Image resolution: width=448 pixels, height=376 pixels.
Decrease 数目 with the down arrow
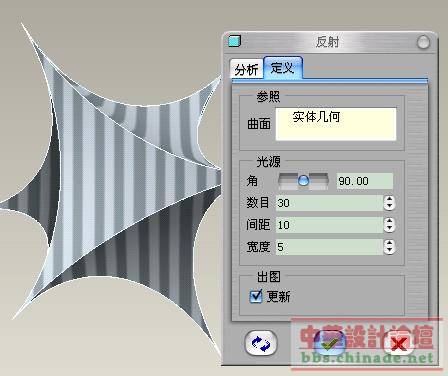tap(389, 207)
